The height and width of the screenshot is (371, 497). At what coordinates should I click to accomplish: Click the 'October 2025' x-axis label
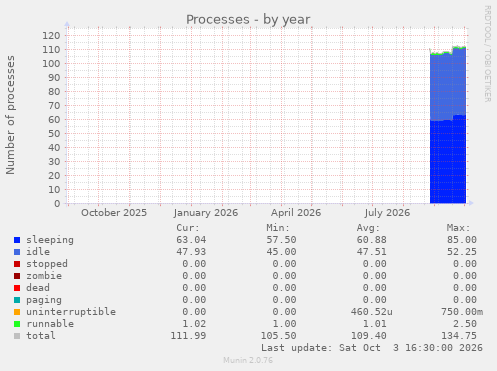[x=114, y=213]
